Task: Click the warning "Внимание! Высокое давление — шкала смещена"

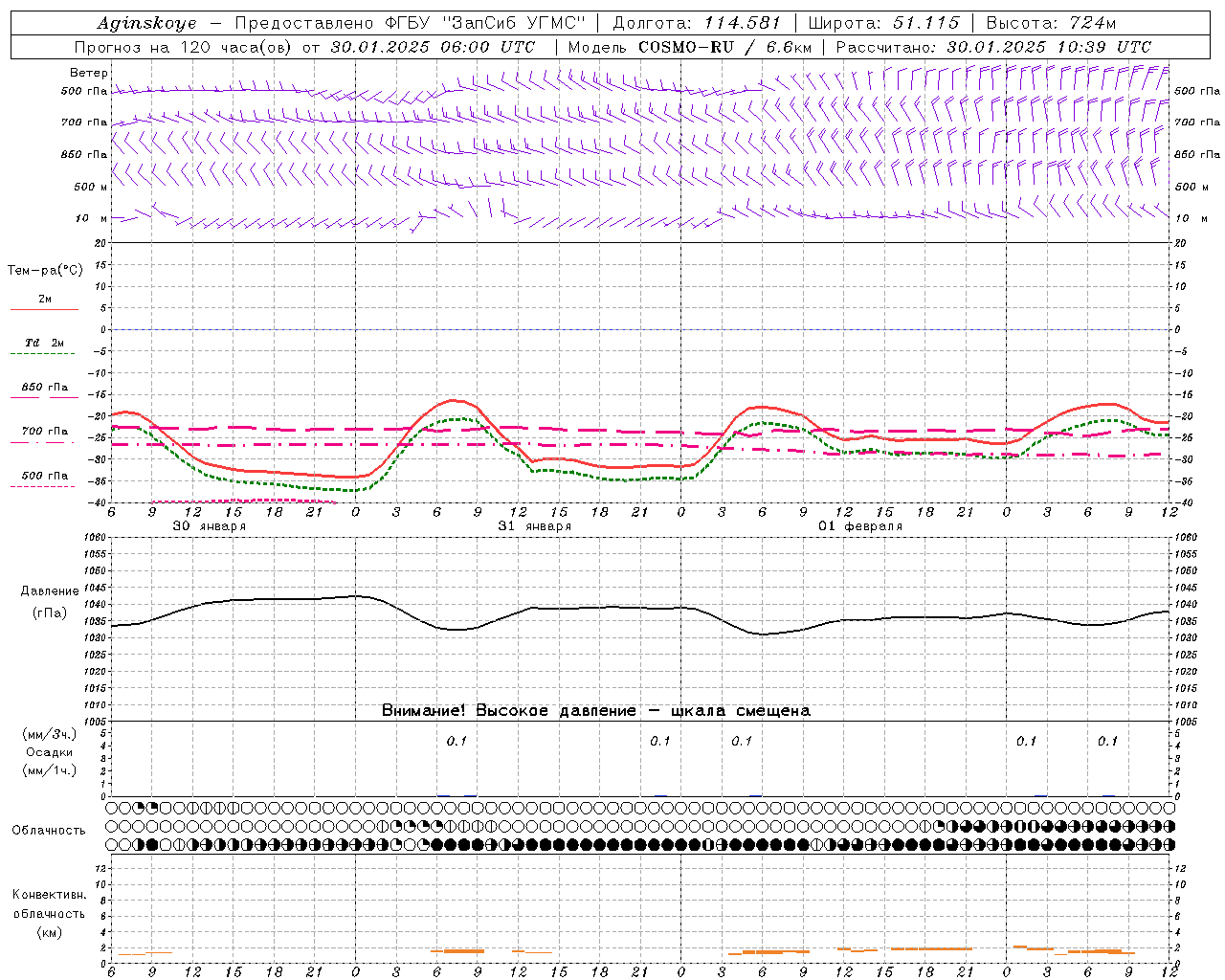Action: pyautogui.click(x=596, y=711)
